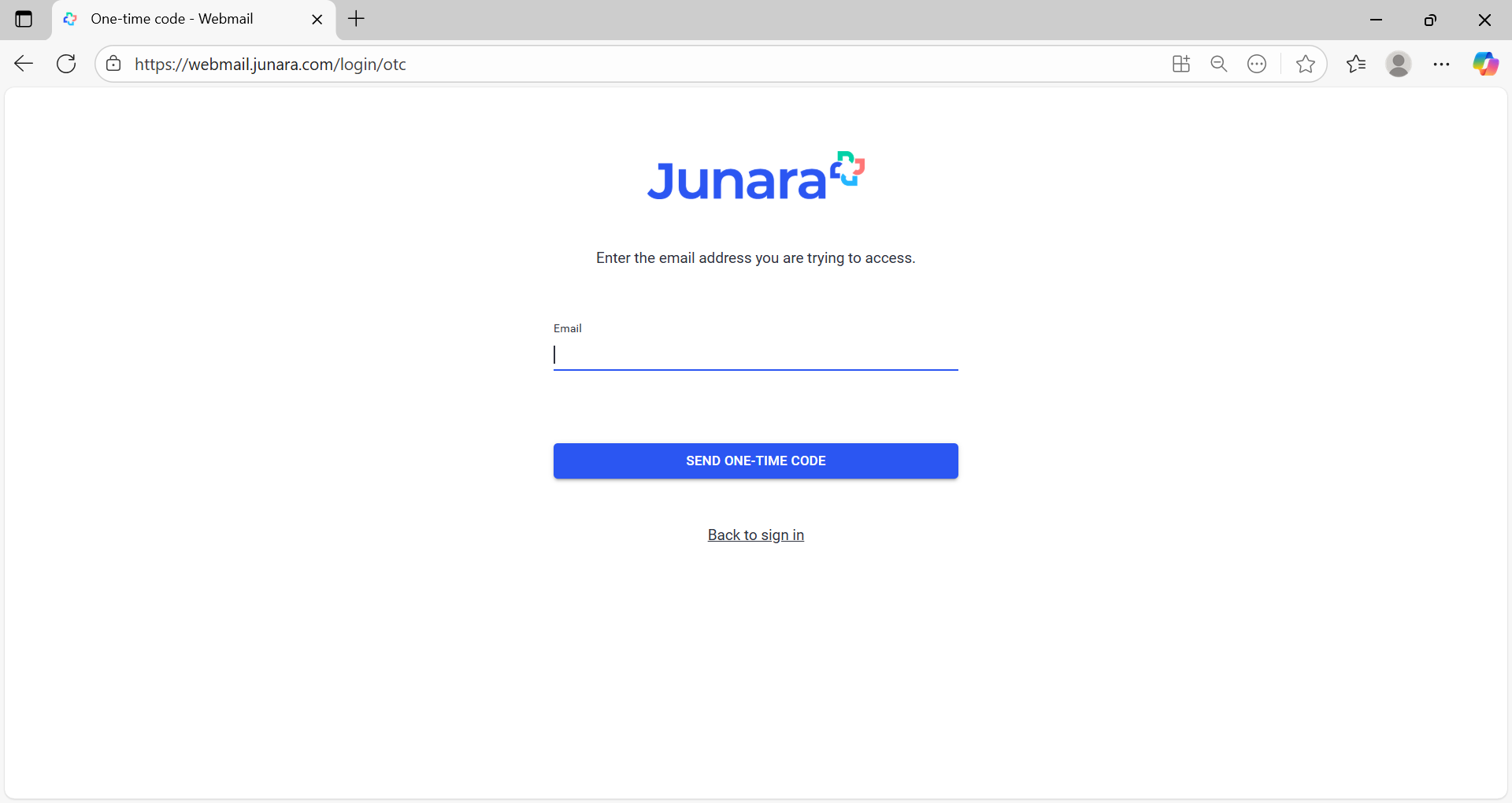This screenshot has width=1512, height=803.
Task: Close the One-time code - Webmail tab
Action: (317, 20)
